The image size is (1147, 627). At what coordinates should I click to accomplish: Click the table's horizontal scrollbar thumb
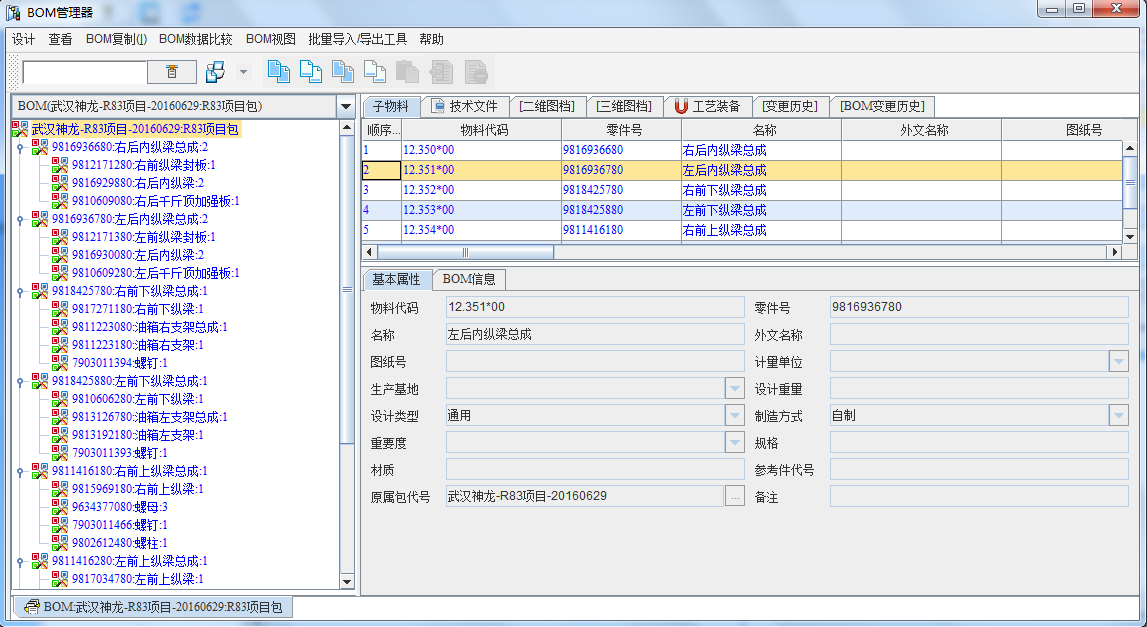tap(464, 252)
